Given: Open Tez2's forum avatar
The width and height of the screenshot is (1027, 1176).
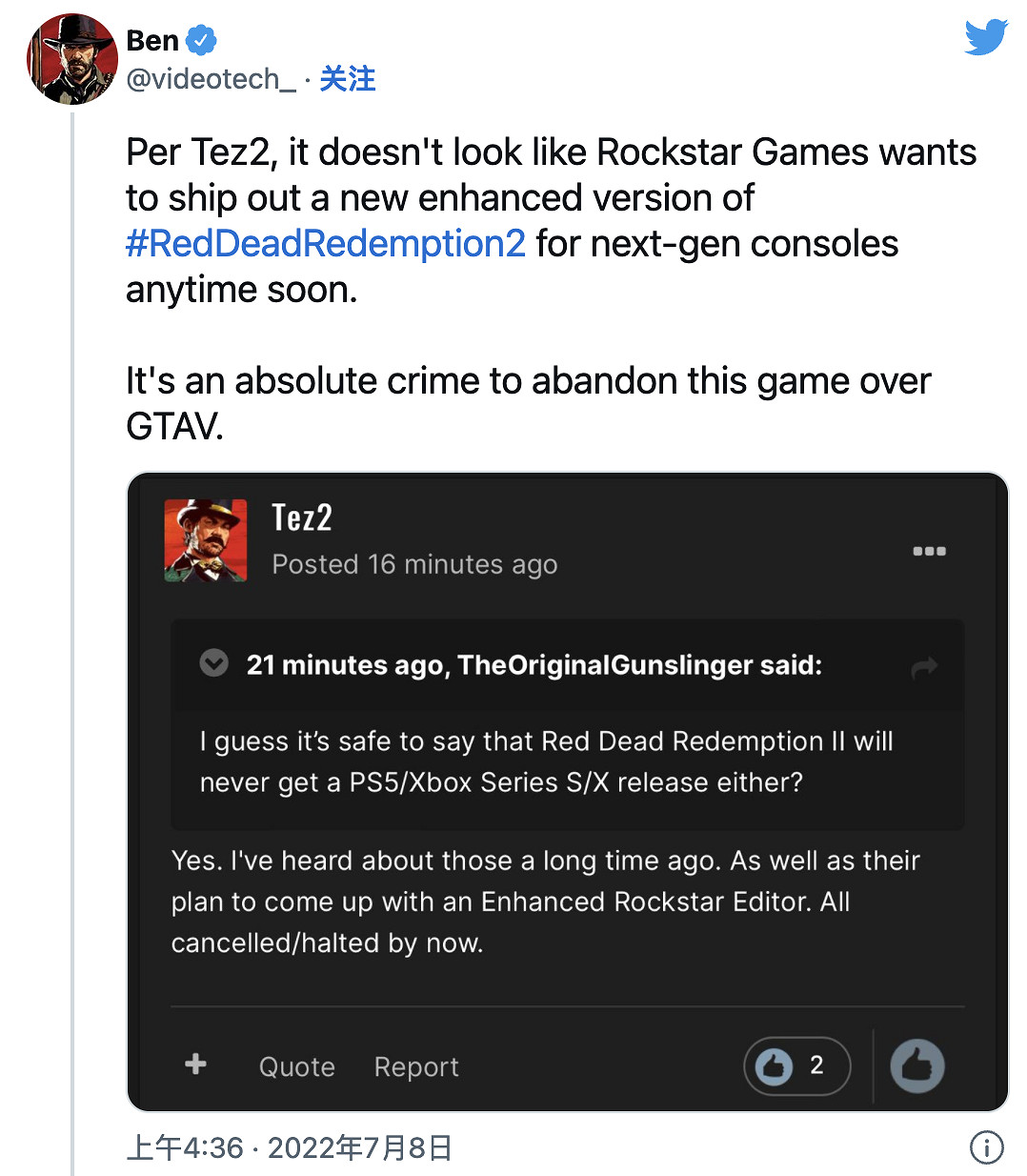Looking at the screenshot, I should 206,540.
